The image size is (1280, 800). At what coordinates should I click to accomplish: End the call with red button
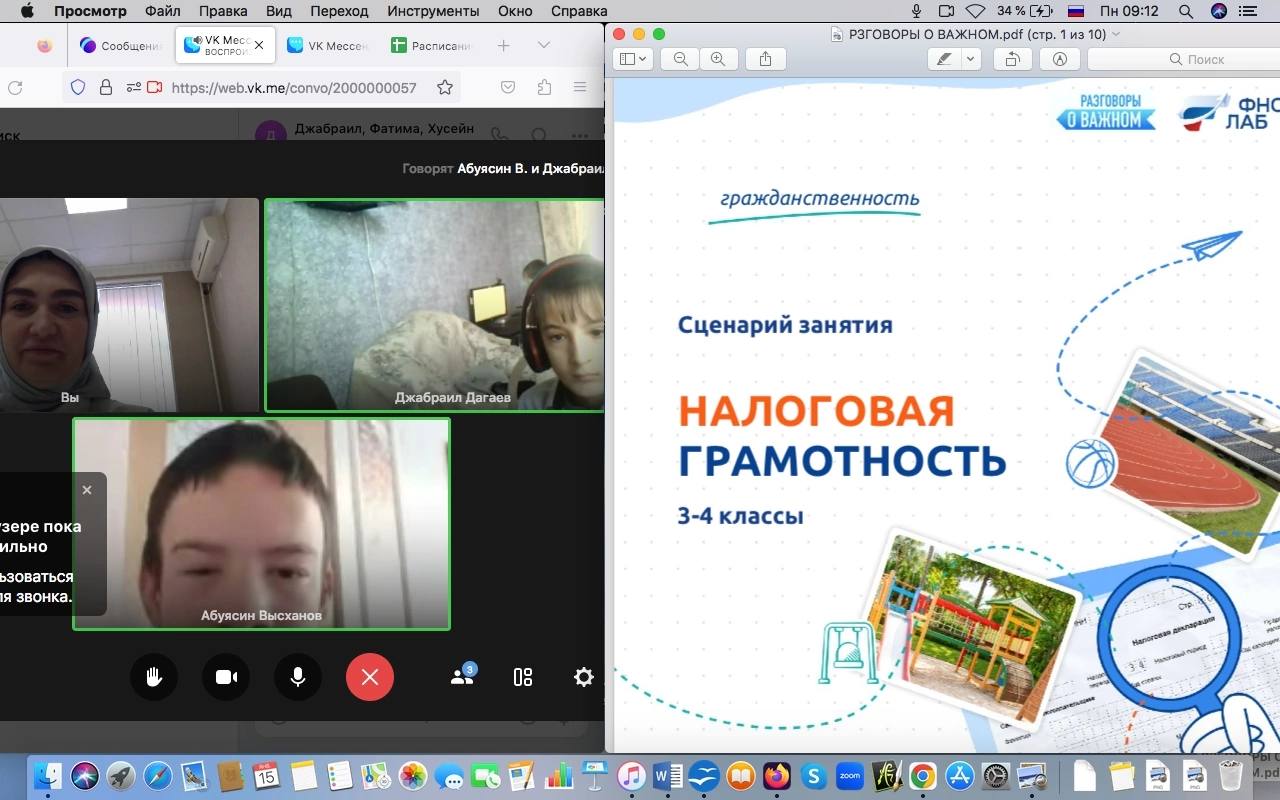[370, 677]
